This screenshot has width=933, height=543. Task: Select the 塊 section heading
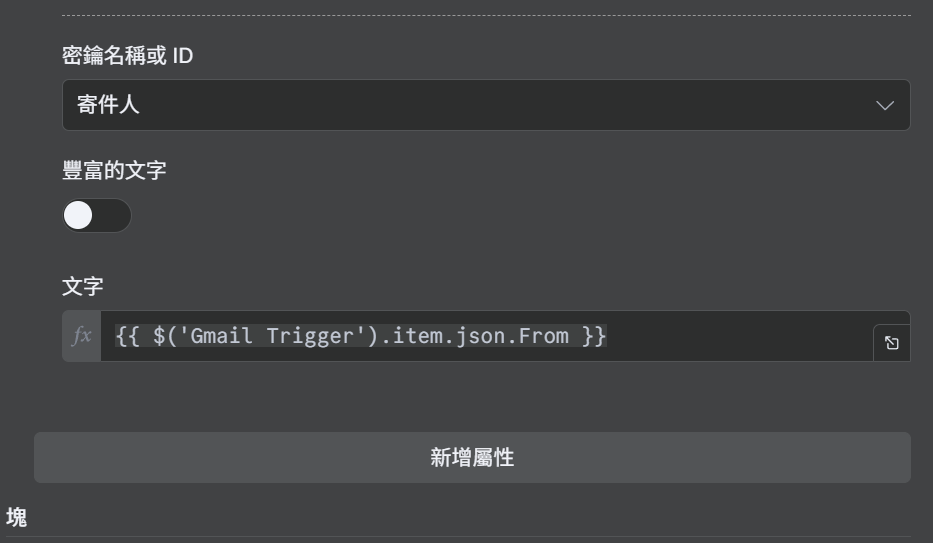[x=17, y=517]
